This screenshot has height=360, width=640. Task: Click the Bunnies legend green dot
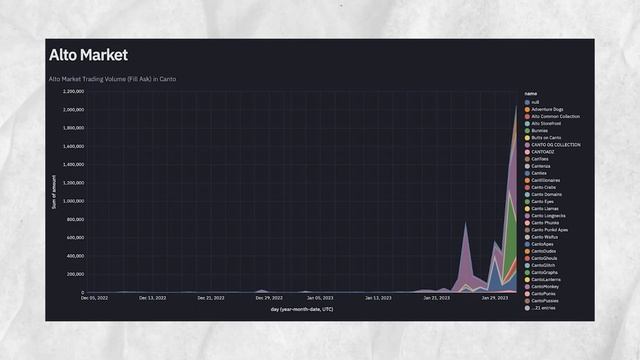(527, 131)
